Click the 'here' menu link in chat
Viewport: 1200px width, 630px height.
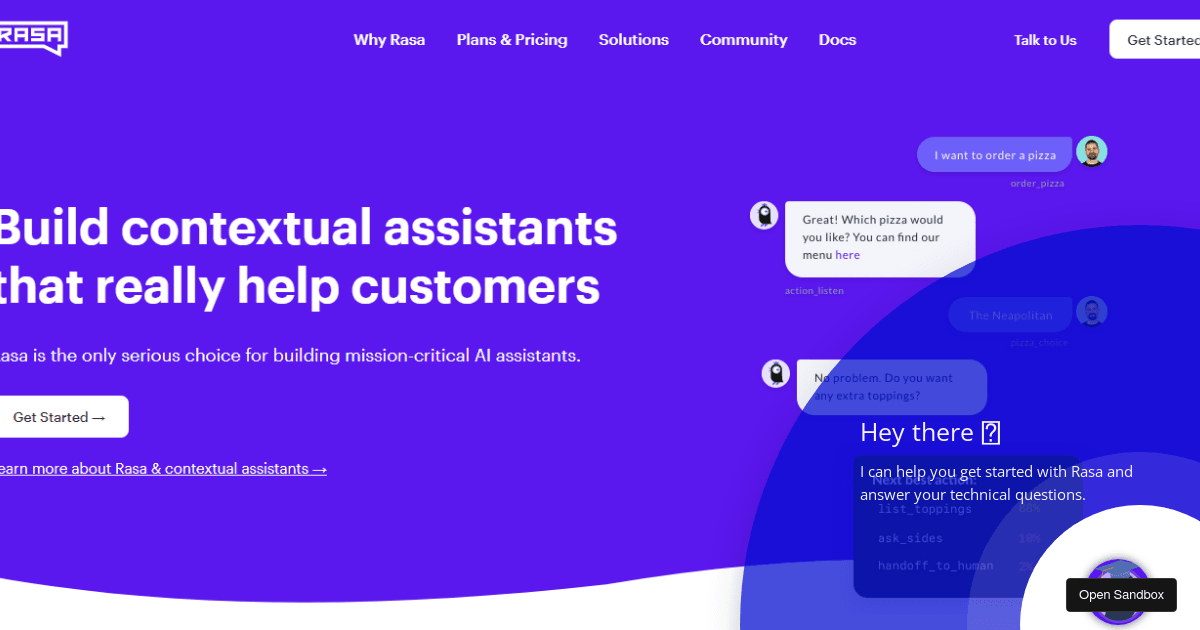tap(847, 255)
